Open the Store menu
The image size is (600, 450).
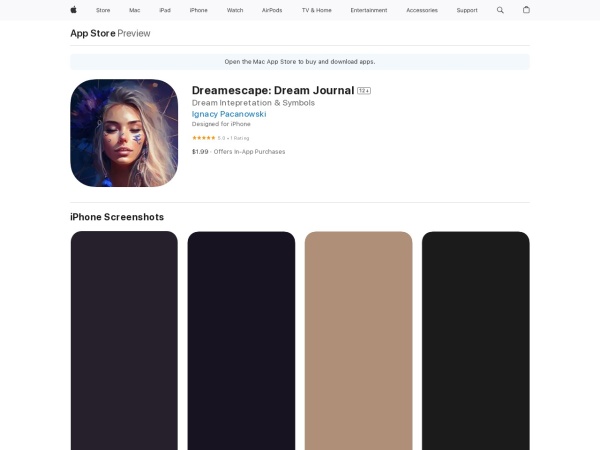(x=103, y=10)
